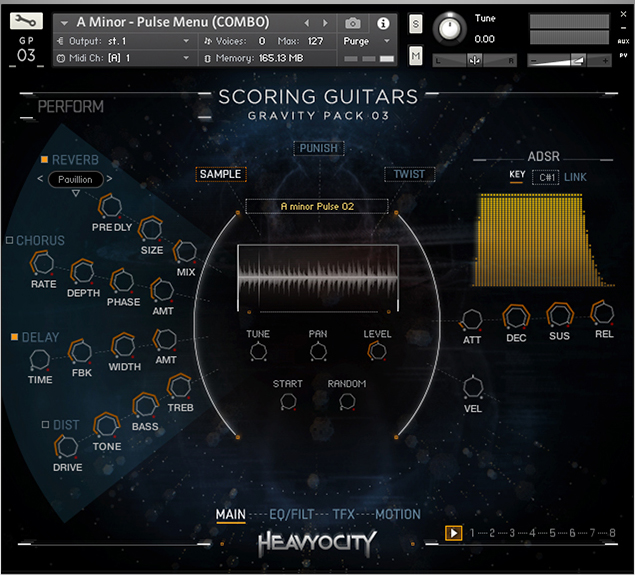
Task: Solo the instrument with S button
Action: coord(416,24)
